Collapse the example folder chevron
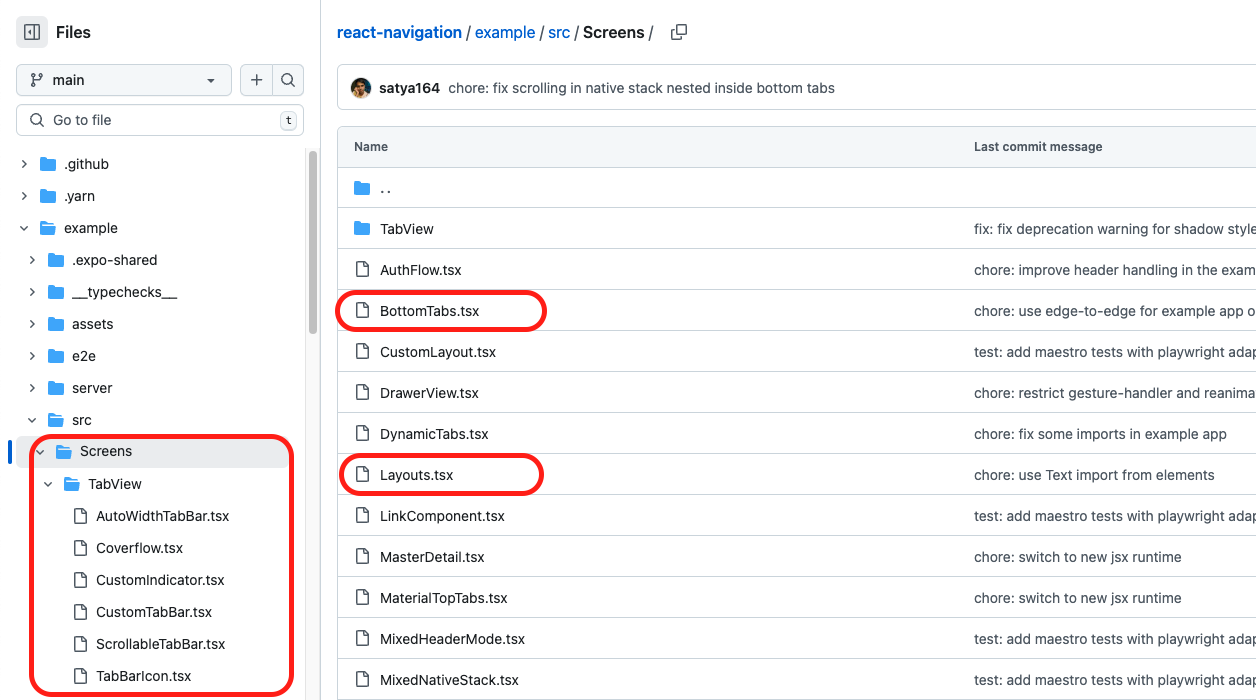1256x700 pixels. coord(24,228)
